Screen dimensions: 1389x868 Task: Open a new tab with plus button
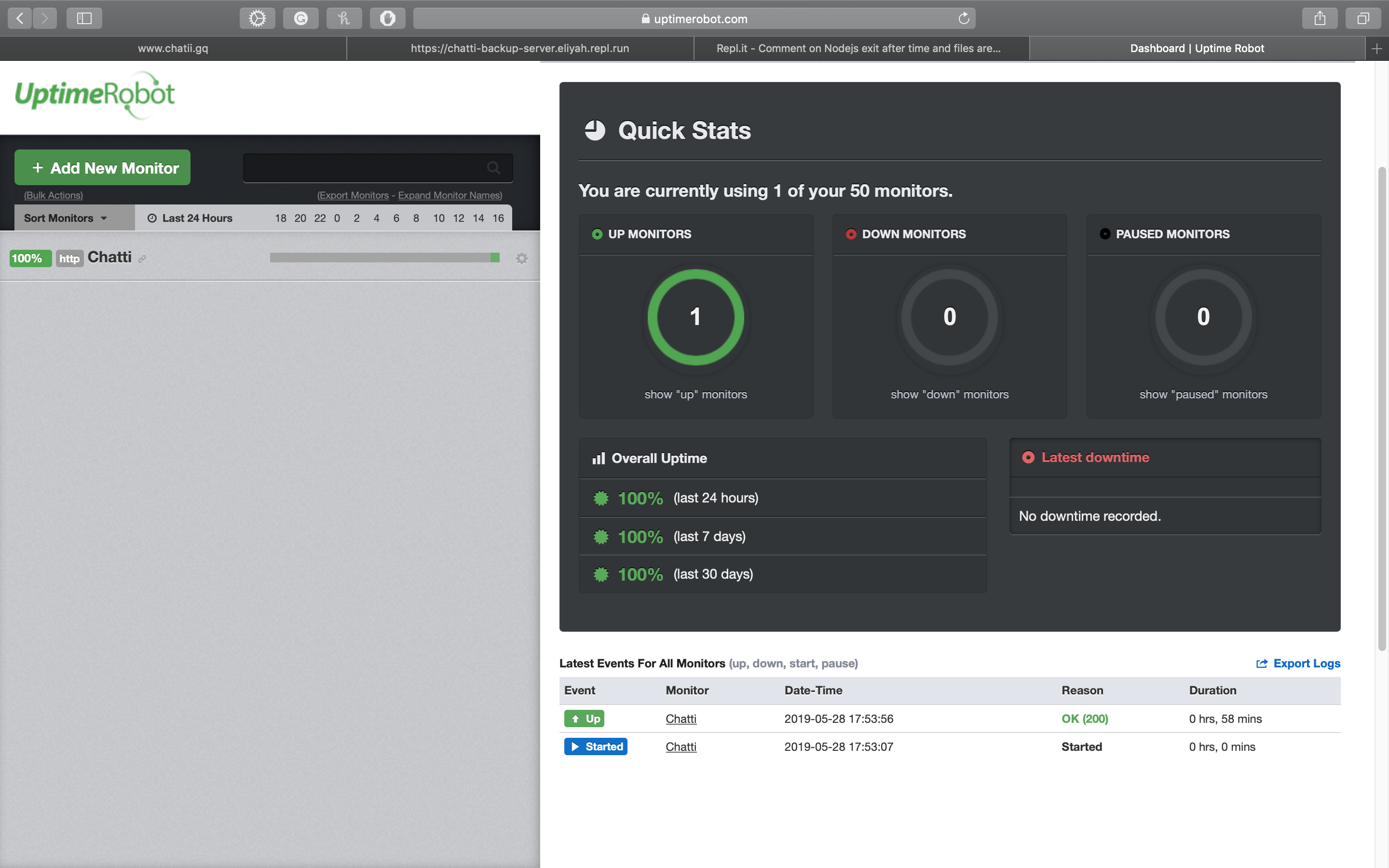click(1376, 49)
